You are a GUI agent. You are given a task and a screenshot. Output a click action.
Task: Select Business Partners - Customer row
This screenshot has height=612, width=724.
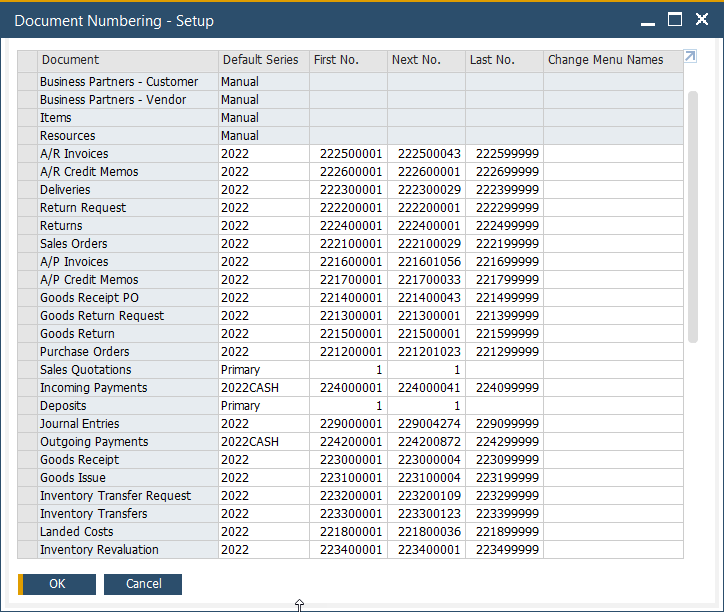point(118,82)
